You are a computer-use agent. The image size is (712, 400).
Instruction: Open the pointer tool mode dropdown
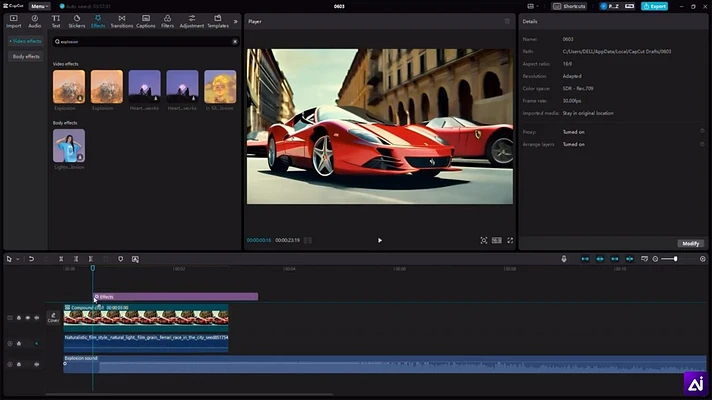coord(18,259)
